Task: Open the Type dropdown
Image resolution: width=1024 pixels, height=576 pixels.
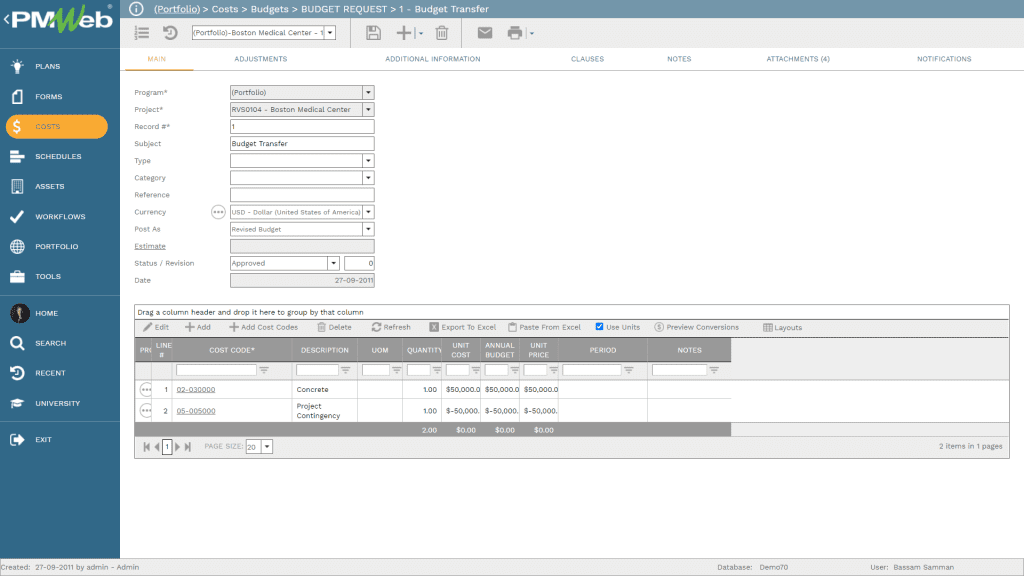Action: [368, 161]
